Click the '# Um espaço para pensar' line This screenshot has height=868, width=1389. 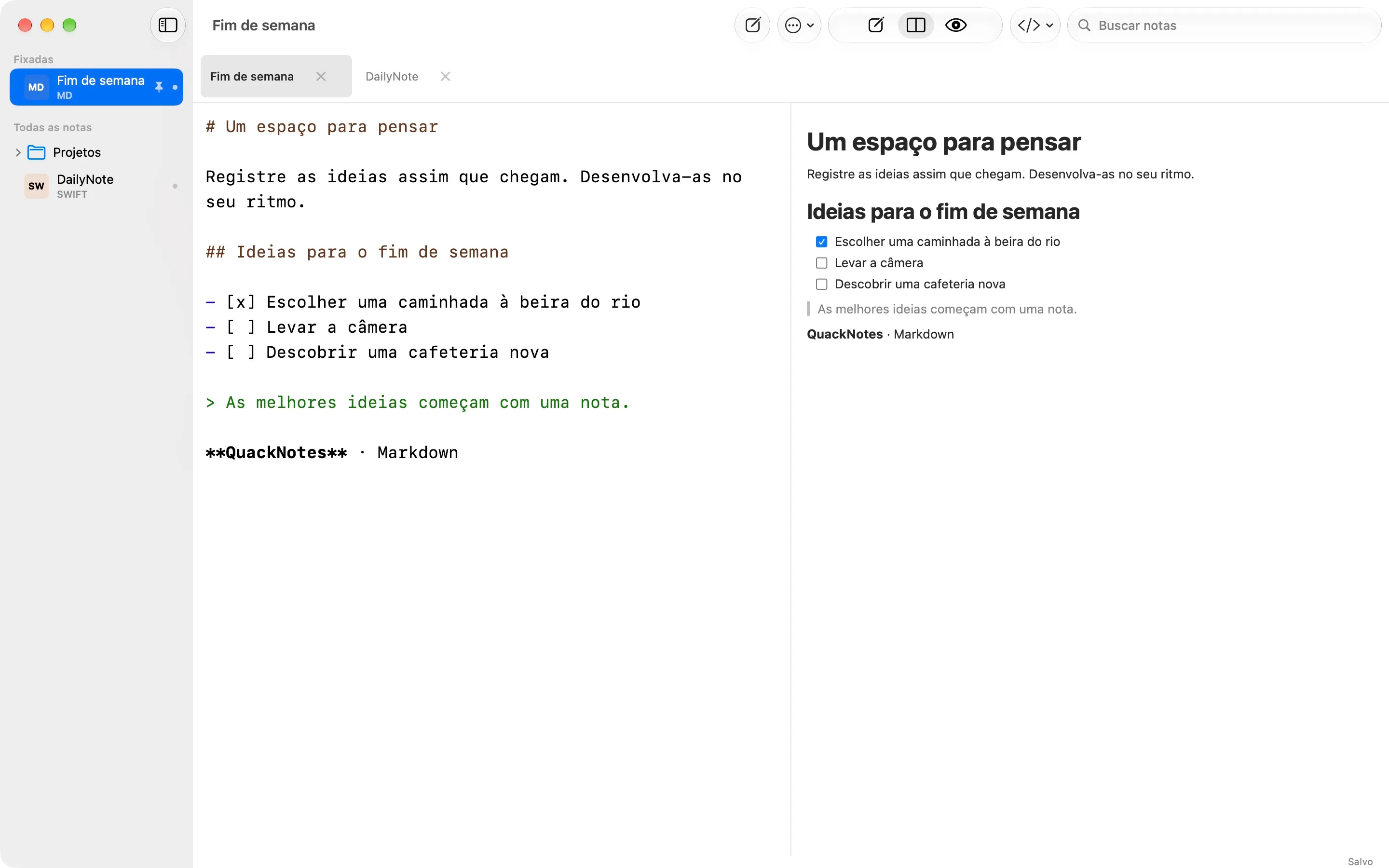pos(322,126)
